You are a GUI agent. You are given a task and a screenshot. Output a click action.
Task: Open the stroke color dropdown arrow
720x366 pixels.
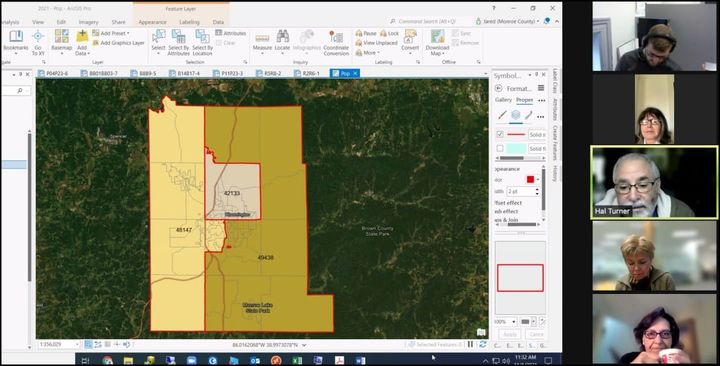coord(538,180)
